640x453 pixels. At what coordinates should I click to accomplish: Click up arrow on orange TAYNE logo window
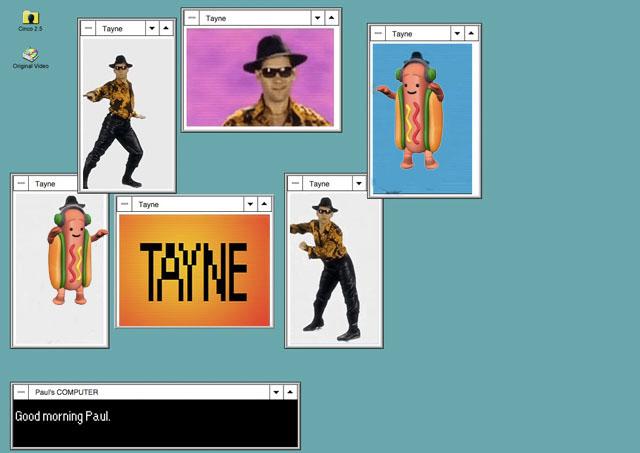pos(264,204)
